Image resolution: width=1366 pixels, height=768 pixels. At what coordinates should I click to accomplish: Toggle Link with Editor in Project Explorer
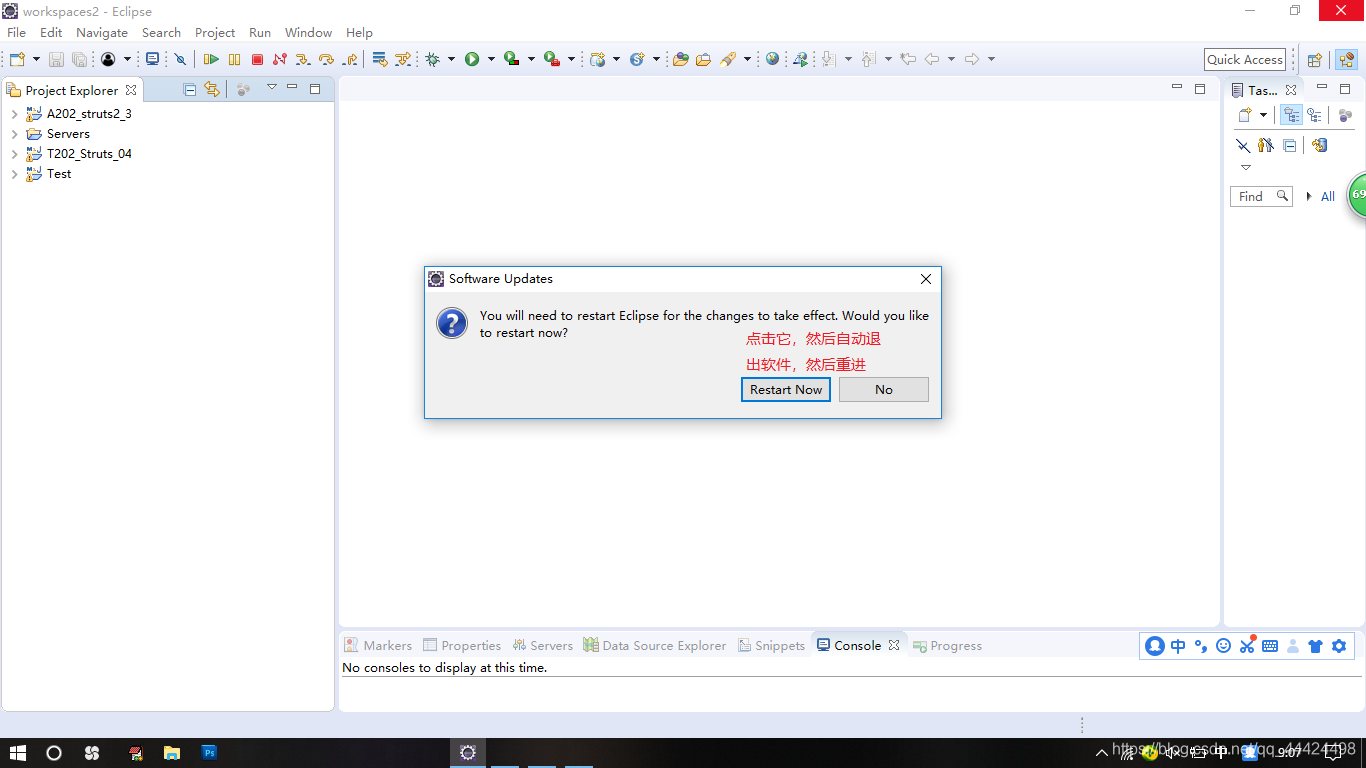[x=212, y=89]
